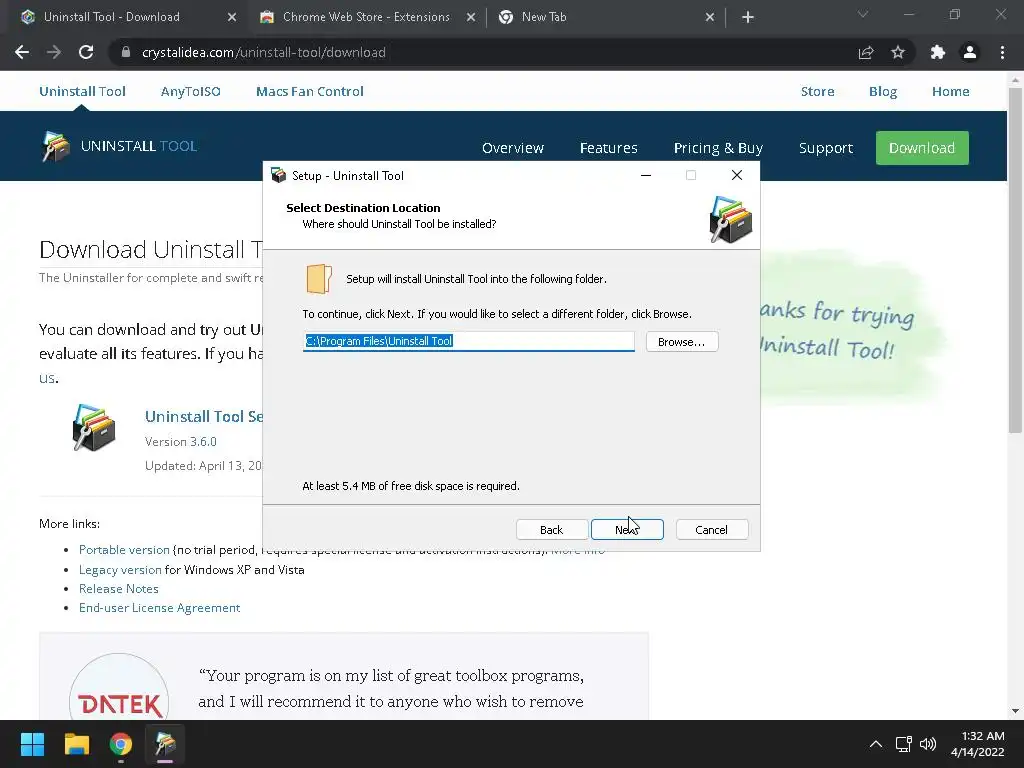Open a new tab with plus icon
Screen dimensions: 1024x768
[x=748, y=18]
